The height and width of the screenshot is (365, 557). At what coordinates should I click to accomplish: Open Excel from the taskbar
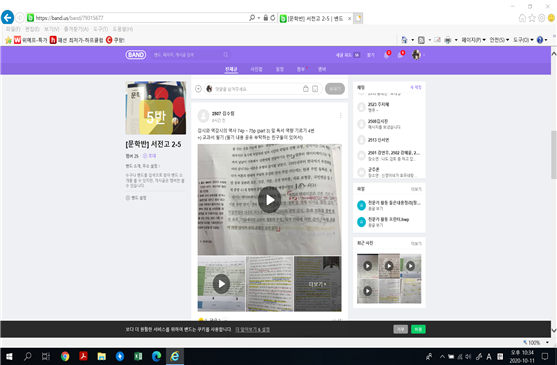click(x=138, y=356)
